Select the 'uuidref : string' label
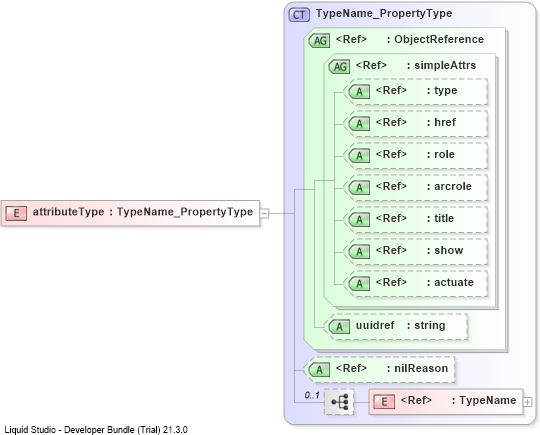 (401, 325)
